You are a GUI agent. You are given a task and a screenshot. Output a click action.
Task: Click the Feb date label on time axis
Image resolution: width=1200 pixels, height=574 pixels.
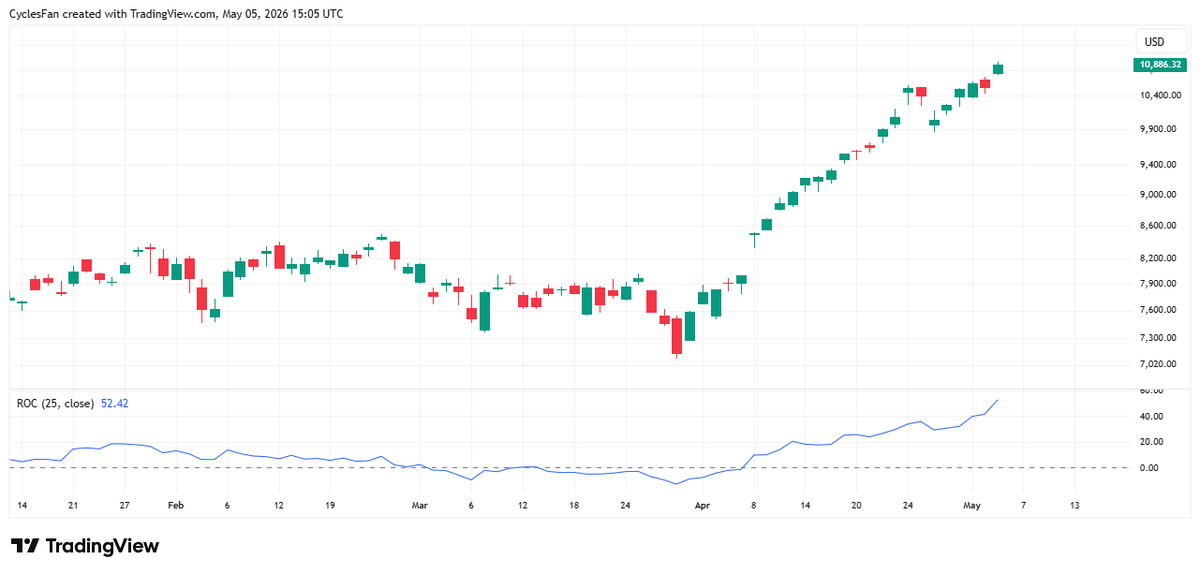point(175,506)
